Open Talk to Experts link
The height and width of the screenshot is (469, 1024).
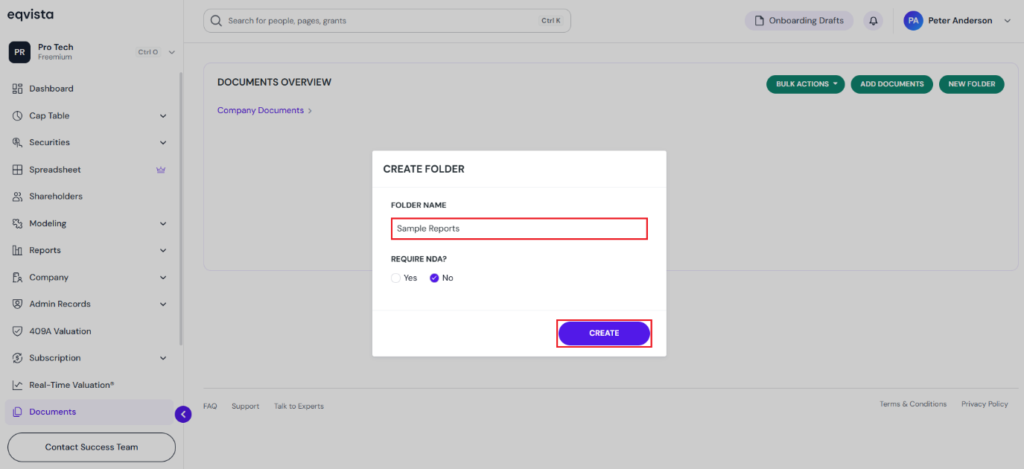pos(298,406)
